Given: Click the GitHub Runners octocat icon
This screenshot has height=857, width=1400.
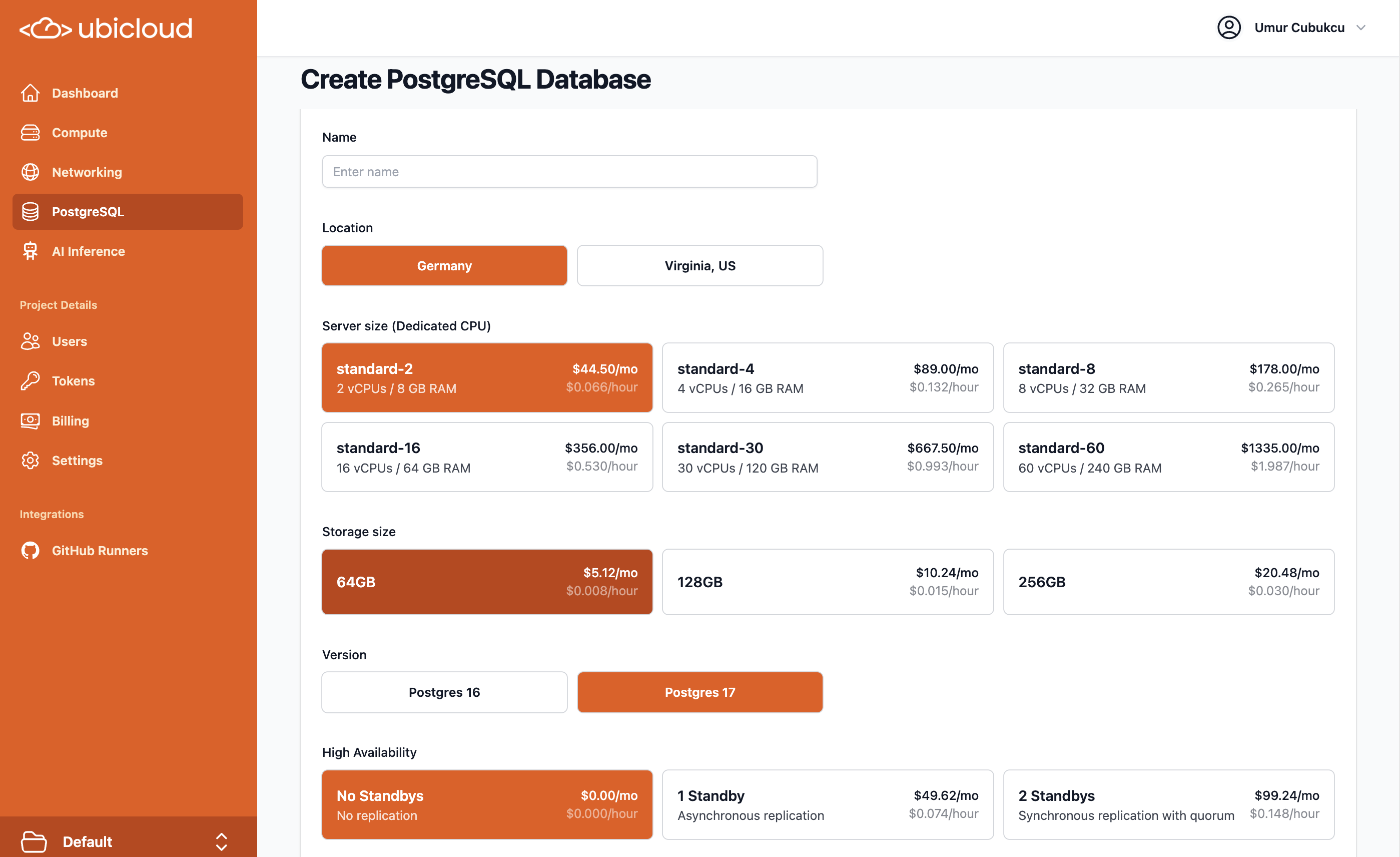Looking at the screenshot, I should (30, 550).
